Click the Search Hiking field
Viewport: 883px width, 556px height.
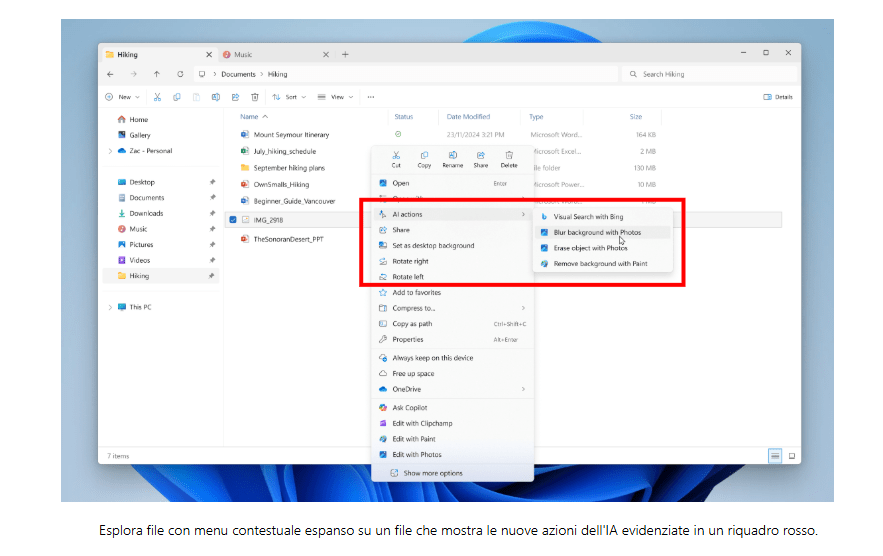[710, 74]
